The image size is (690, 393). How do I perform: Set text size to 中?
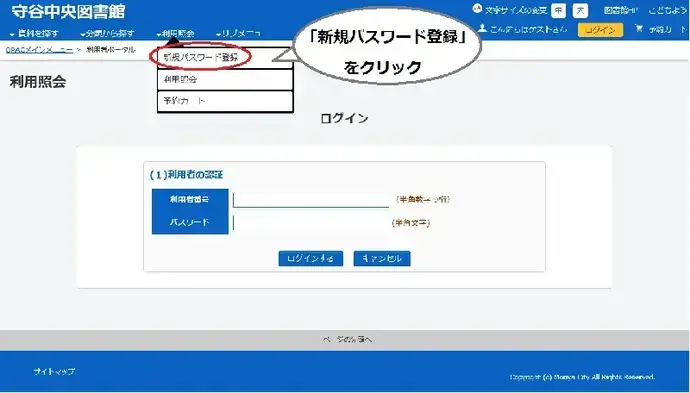[x=558, y=10]
